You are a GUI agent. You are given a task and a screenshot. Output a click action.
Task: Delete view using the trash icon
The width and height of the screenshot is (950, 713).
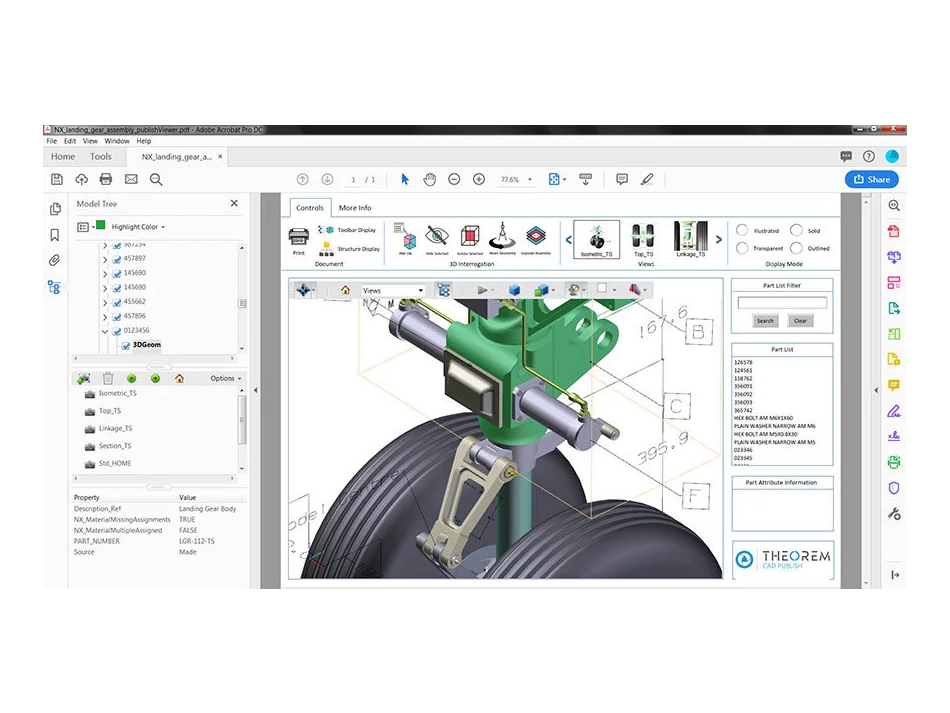108,378
